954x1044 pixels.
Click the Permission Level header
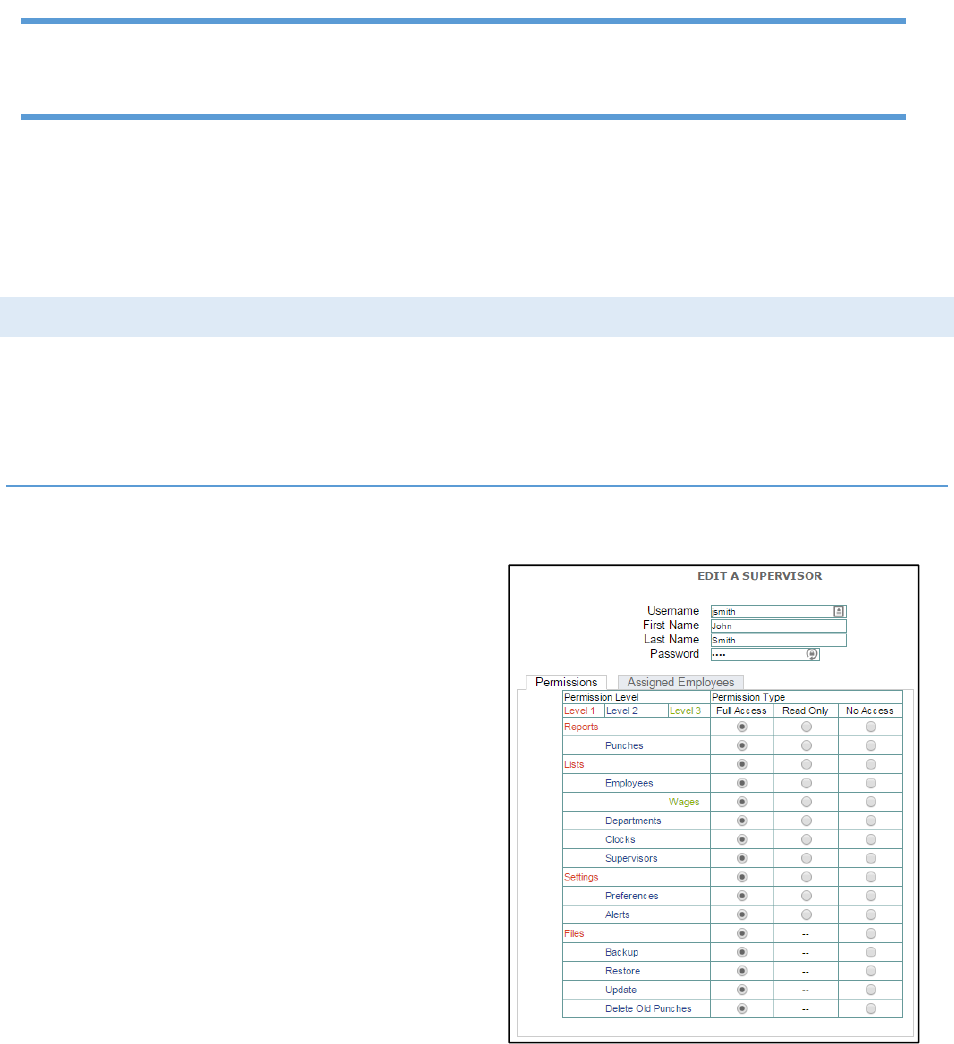pyautogui.click(x=601, y=697)
